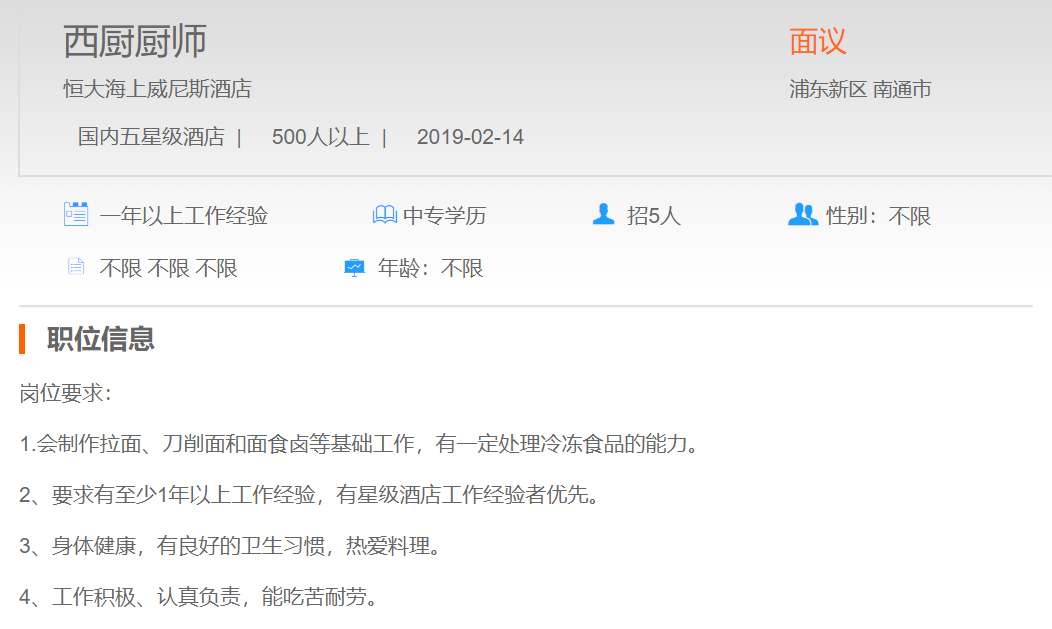Image resolution: width=1052 pixels, height=629 pixels.
Task: Click the 一年以上工作经验 requirement text
Action: point(183,216)
